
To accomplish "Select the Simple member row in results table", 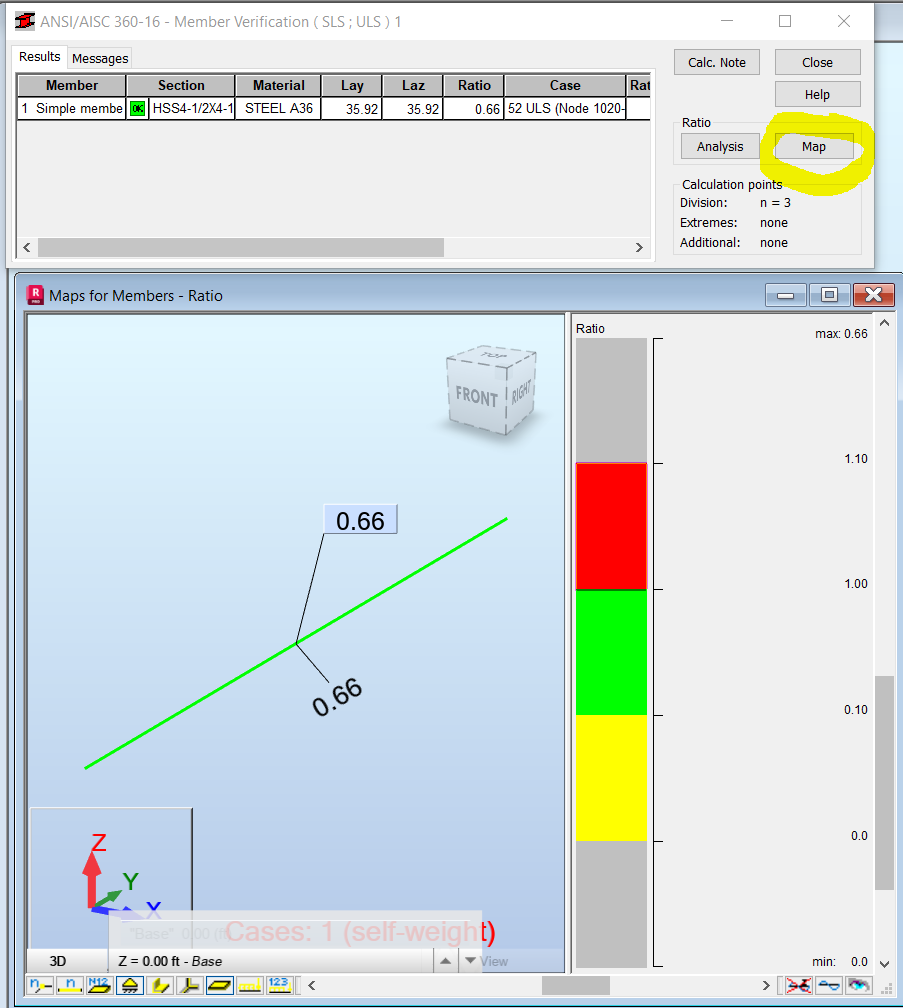I will (70, 108).
